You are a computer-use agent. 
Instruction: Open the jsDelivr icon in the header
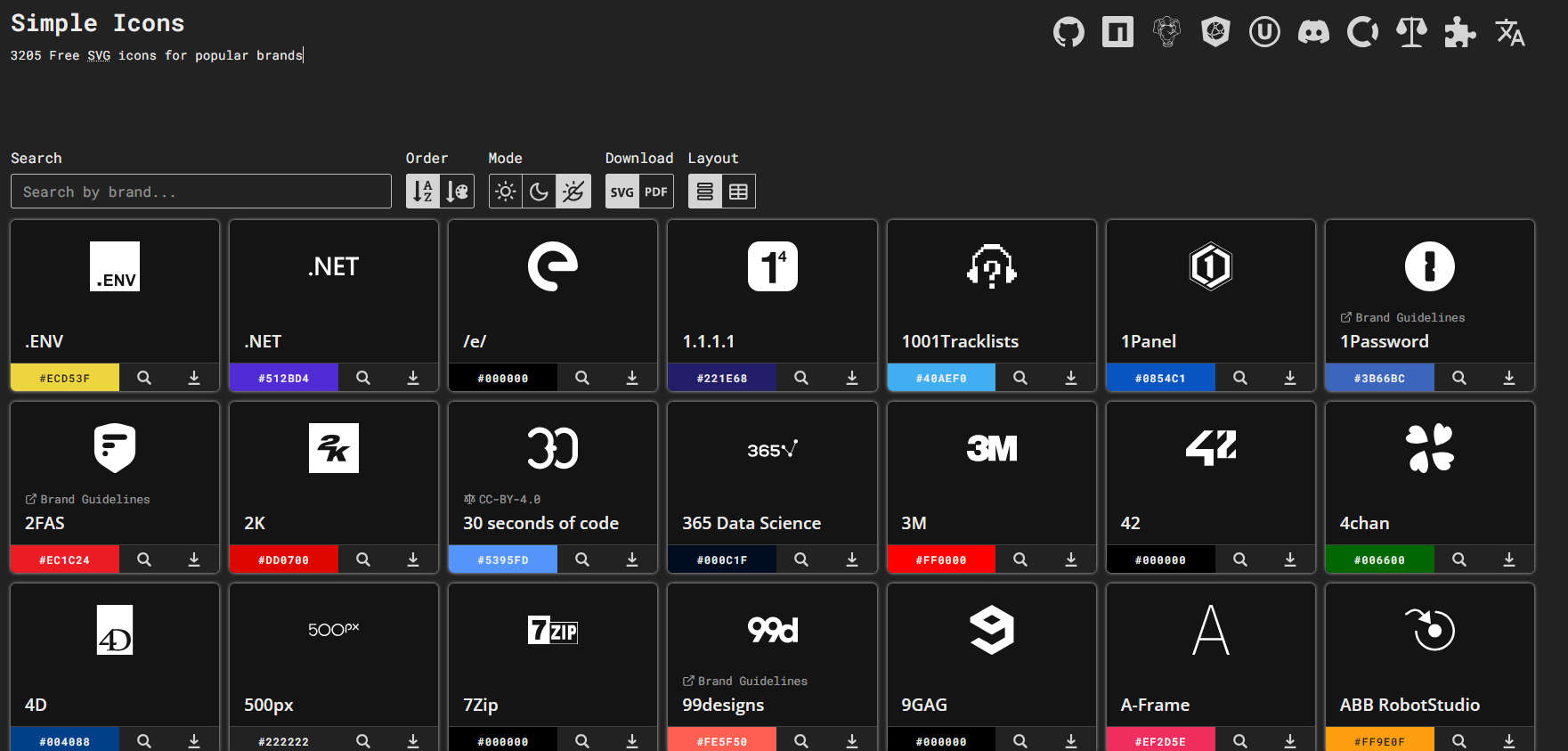coord(1215,33)
